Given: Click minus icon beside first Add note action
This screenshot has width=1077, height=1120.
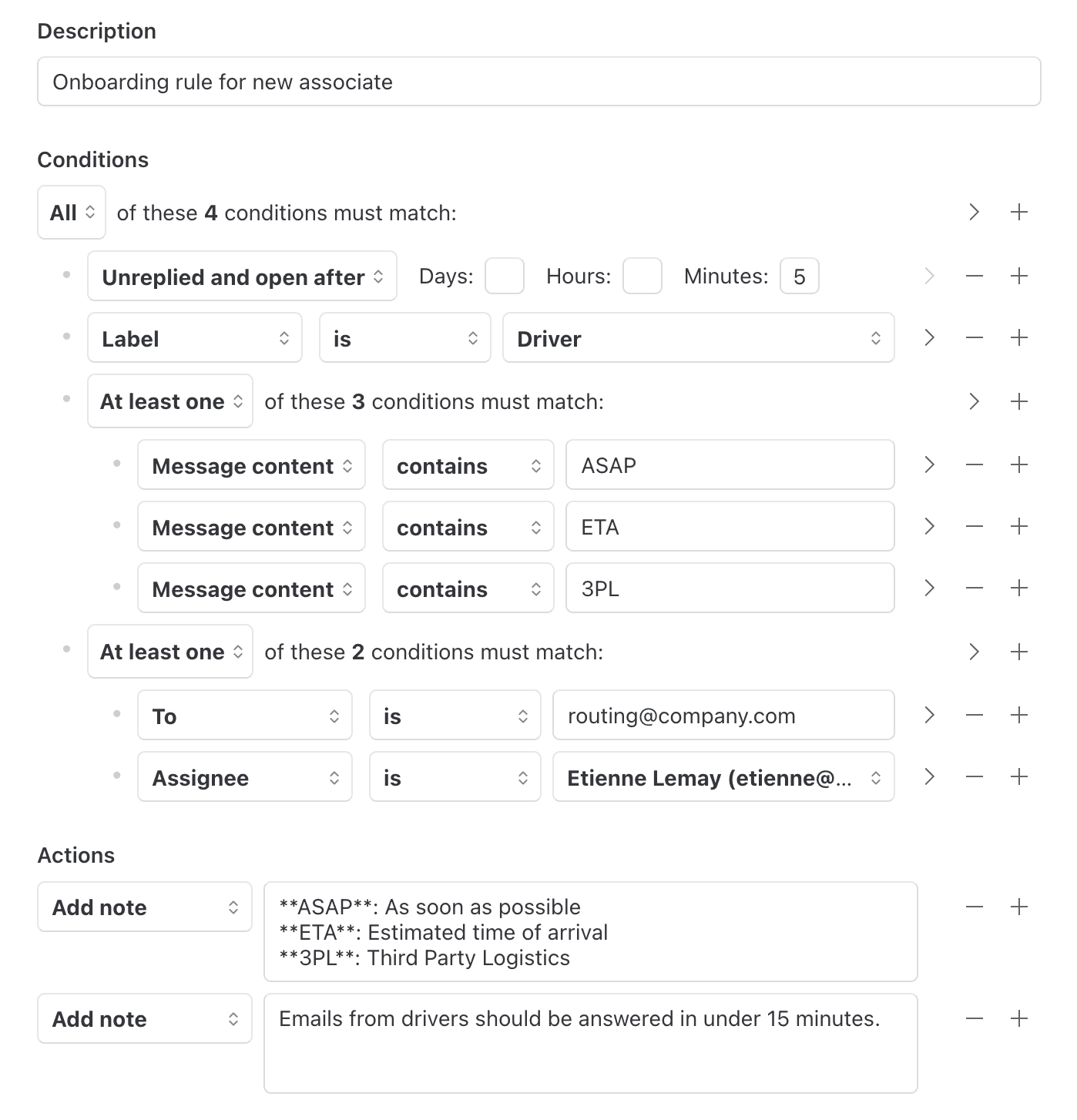Looking at the screenshot, I should pos(975,907).
